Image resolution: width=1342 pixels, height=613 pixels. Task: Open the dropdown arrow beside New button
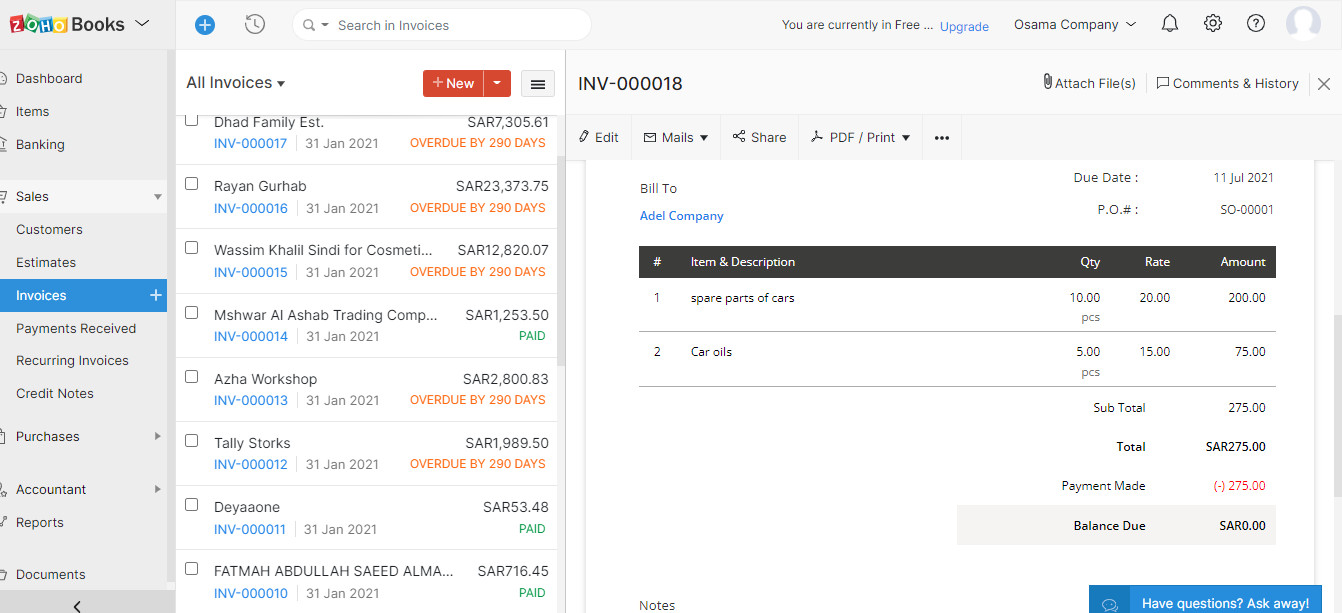click(x=497, y=84)
